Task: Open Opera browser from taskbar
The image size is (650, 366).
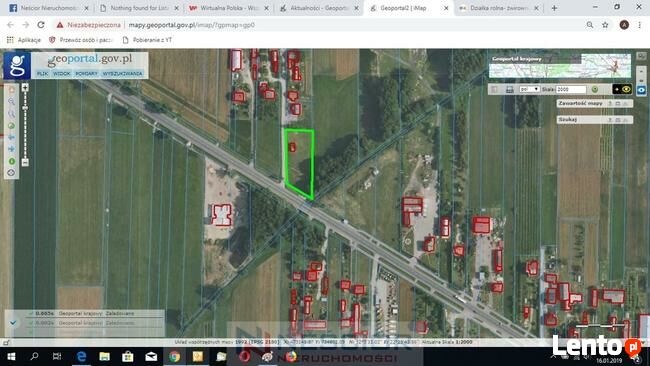Action: click(245, 356)
